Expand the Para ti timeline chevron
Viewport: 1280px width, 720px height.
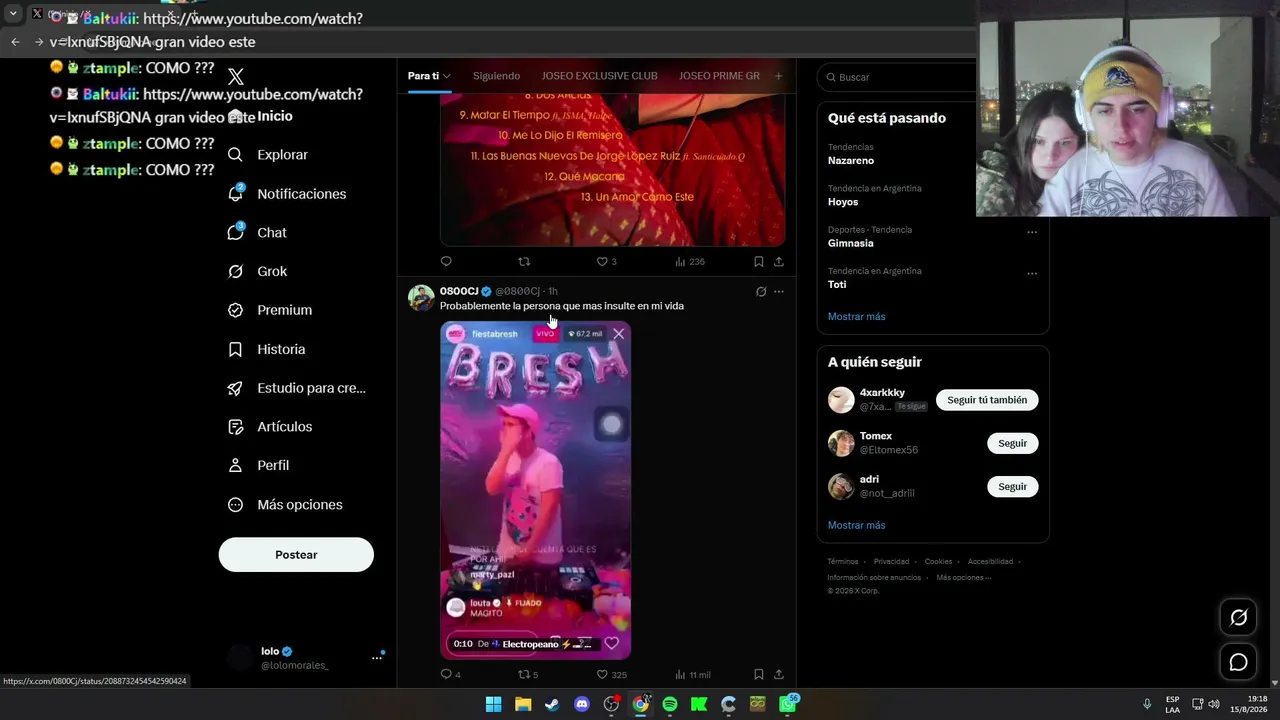pos(447,76)
